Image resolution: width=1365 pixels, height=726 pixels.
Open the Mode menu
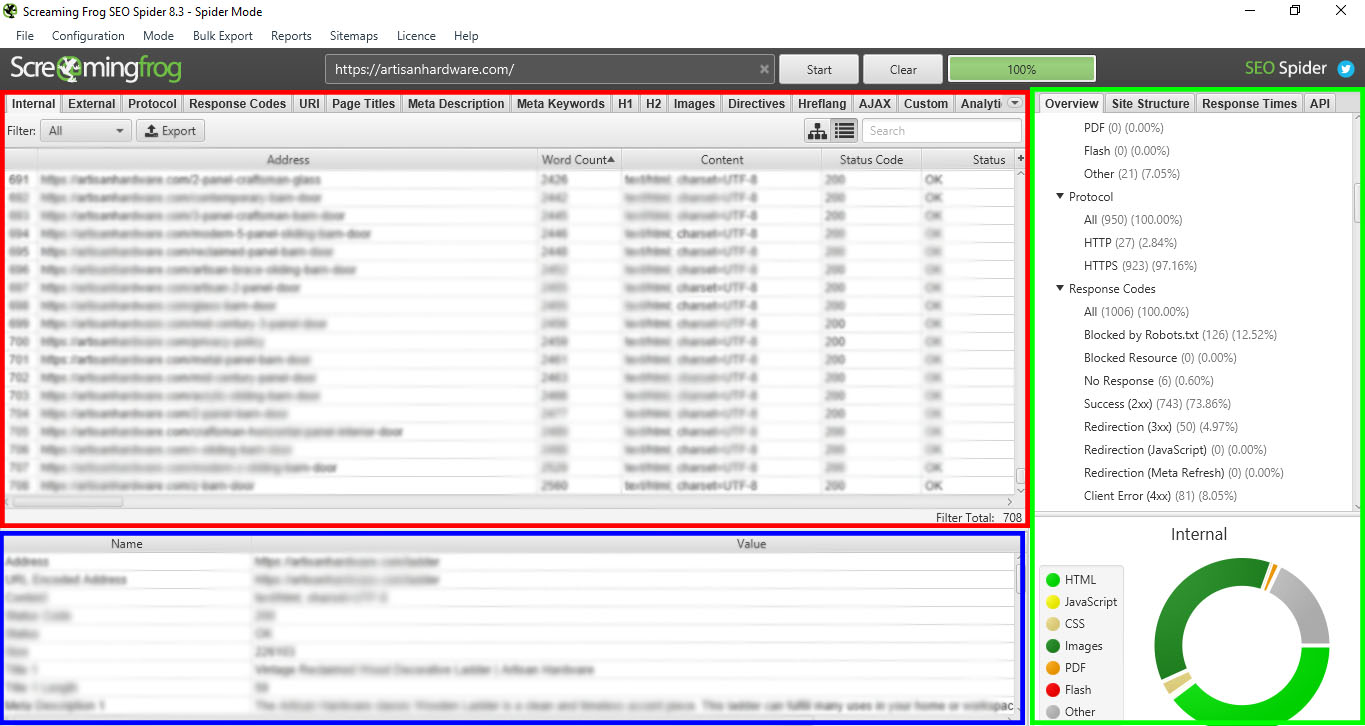click(158, 36)
